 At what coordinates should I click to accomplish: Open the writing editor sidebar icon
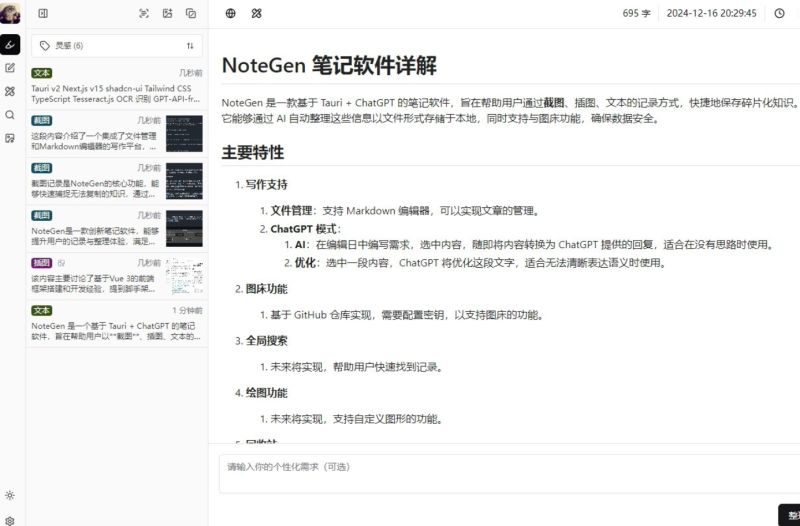pos(10,68)
